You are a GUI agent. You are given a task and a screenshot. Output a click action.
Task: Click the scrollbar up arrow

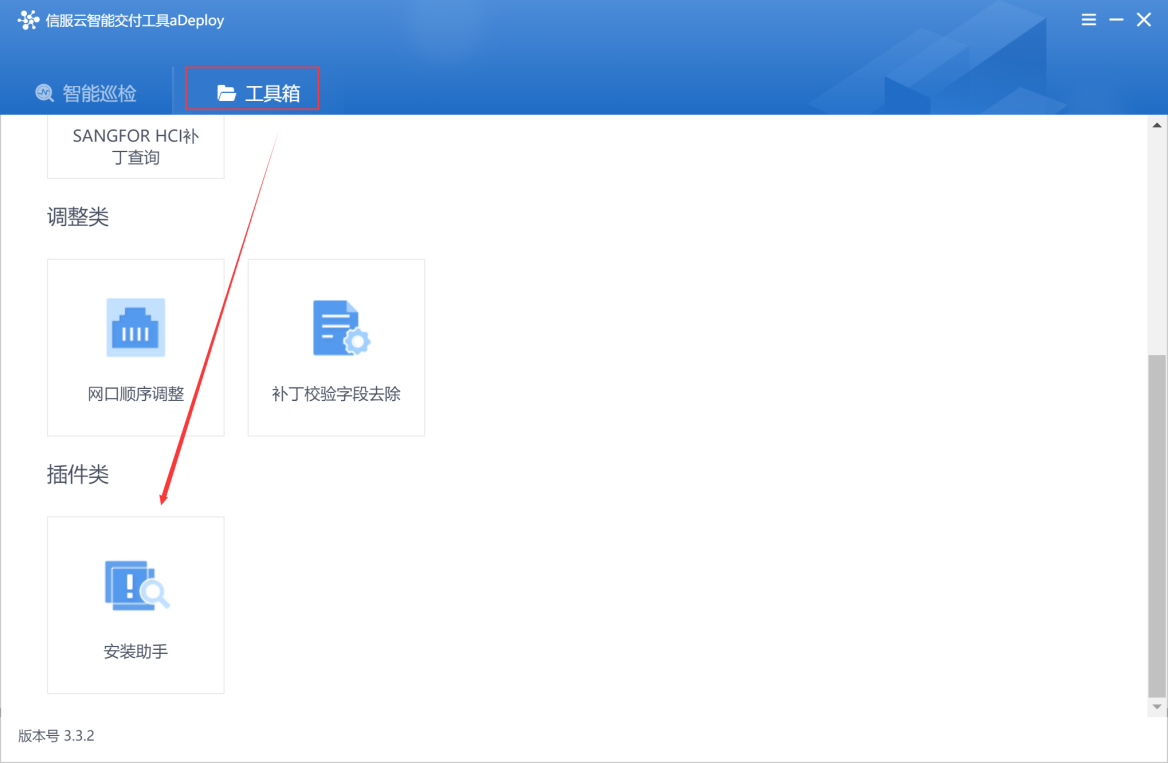coord(1157,125)
